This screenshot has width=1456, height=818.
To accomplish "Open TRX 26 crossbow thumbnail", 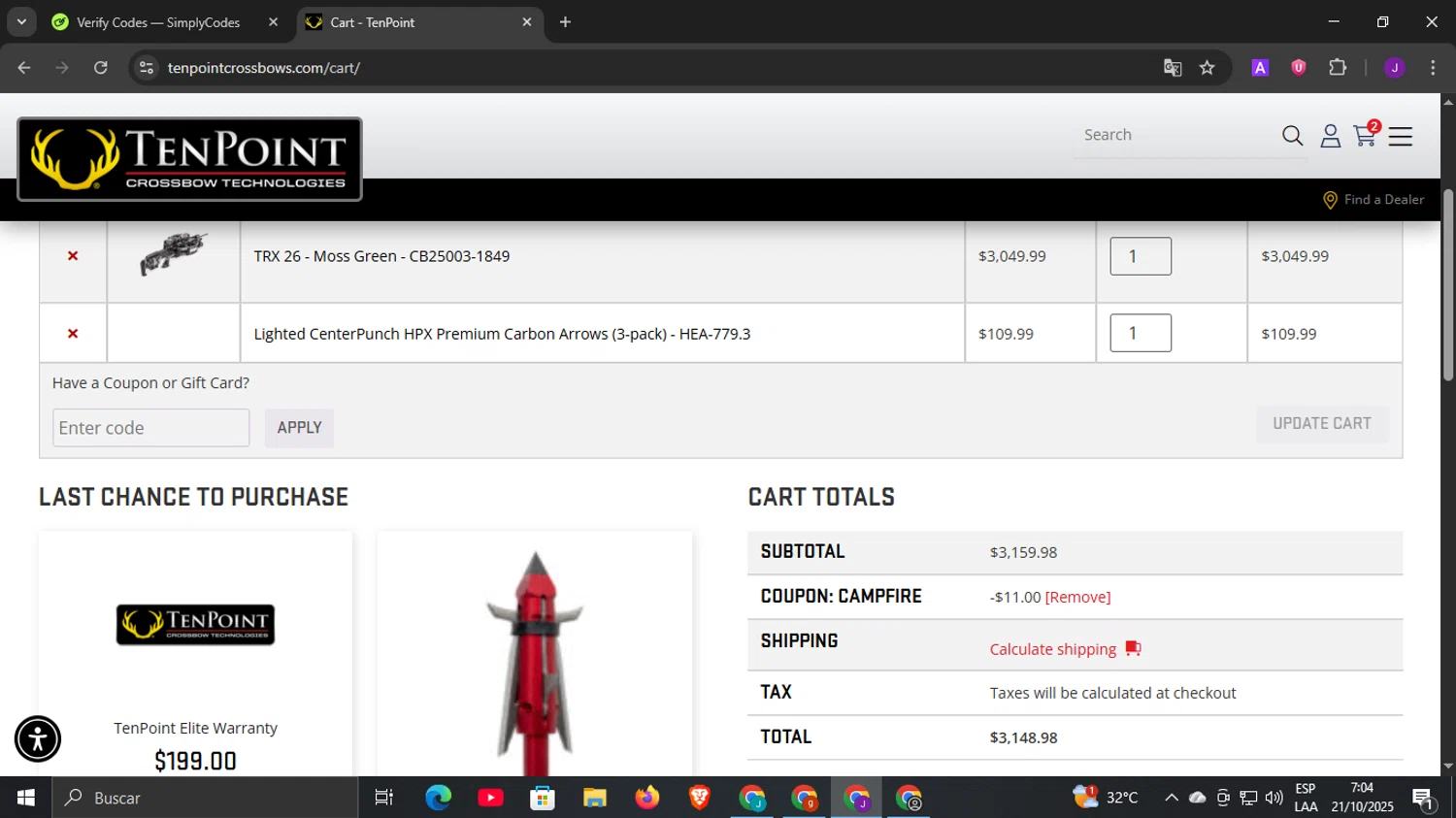I will click(174, 254).
